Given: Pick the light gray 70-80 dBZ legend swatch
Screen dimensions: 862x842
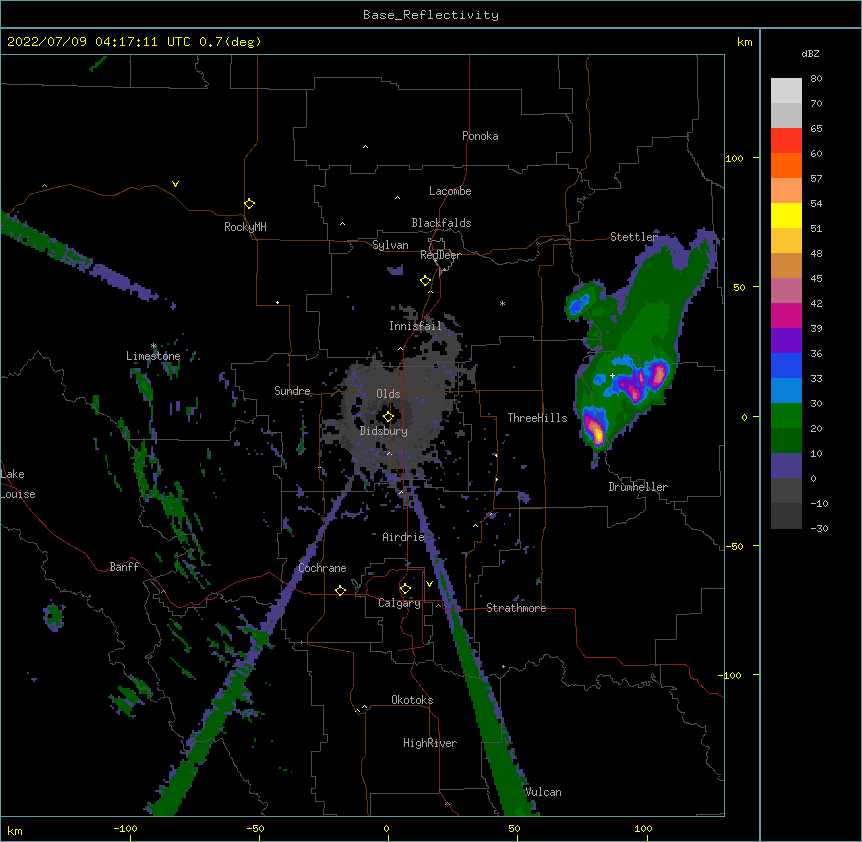Looking at the screenshot, I should pos(786,91).
